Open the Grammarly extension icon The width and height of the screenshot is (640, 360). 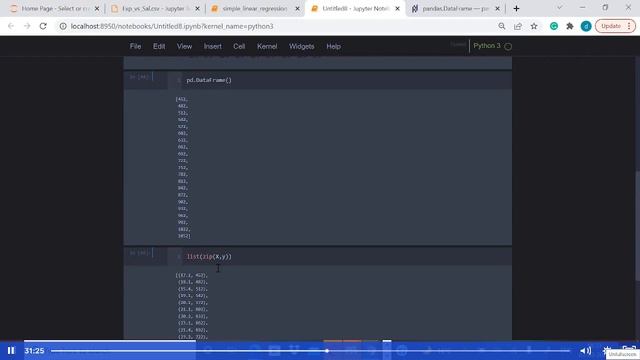[x=554, y=26]
